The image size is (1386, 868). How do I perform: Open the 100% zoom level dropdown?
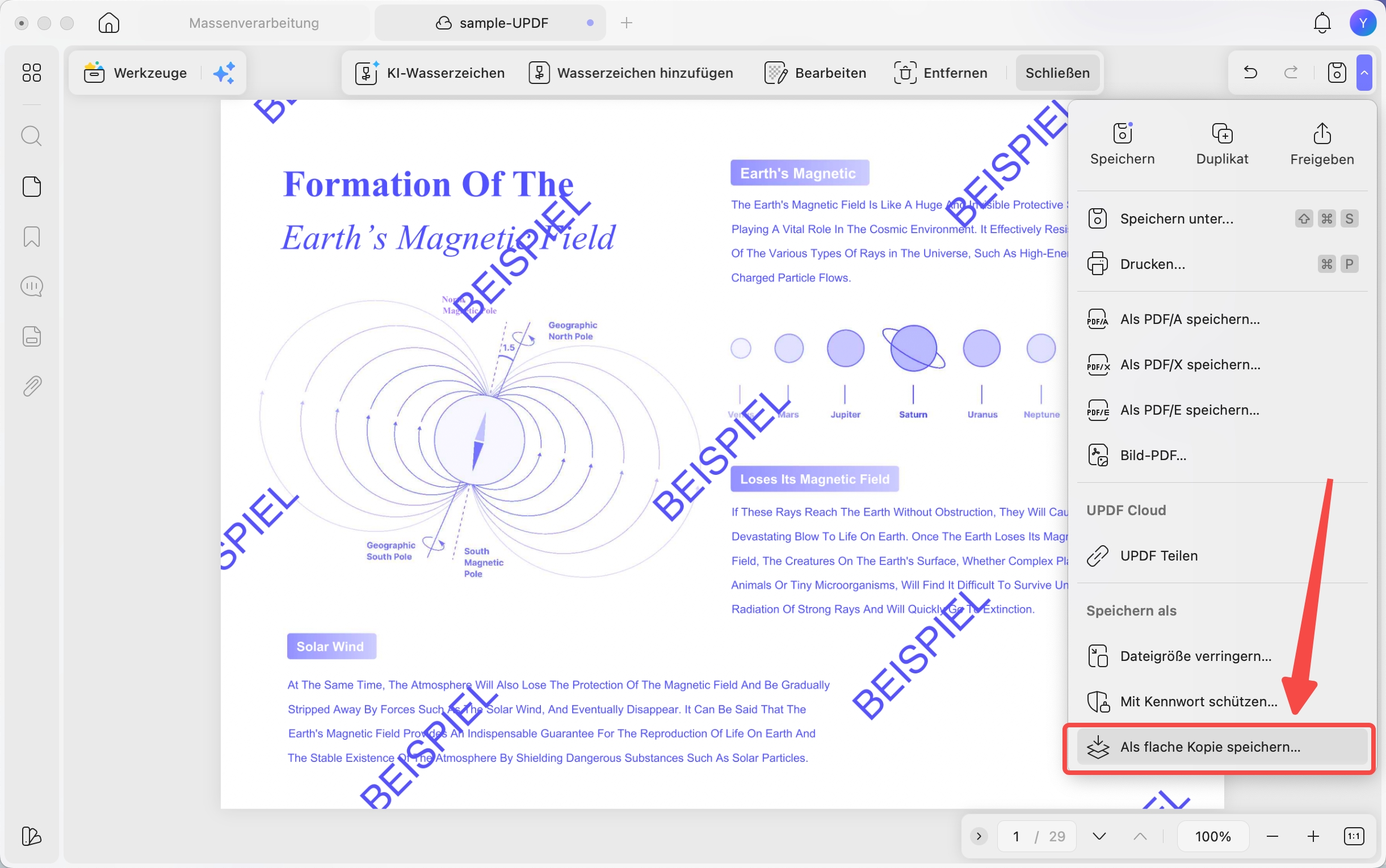coord(1212,836)
